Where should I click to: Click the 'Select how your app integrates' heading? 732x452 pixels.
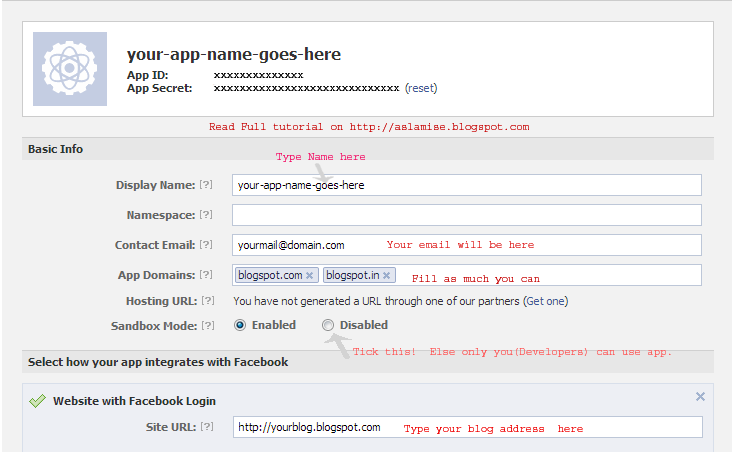[158, 362]
